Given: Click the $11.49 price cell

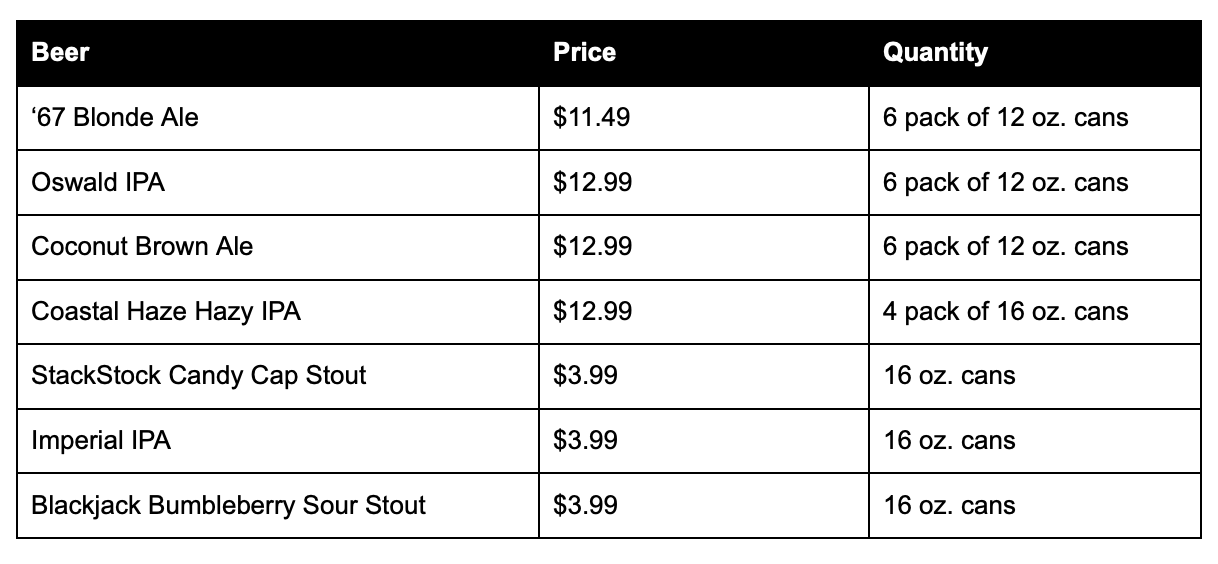Looking at the screenshot, I should coord(704,118).
